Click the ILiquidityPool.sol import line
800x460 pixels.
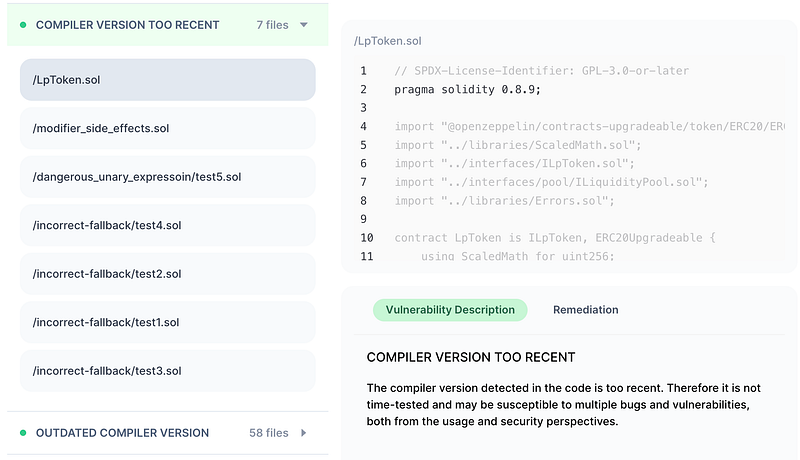[551, 182]
